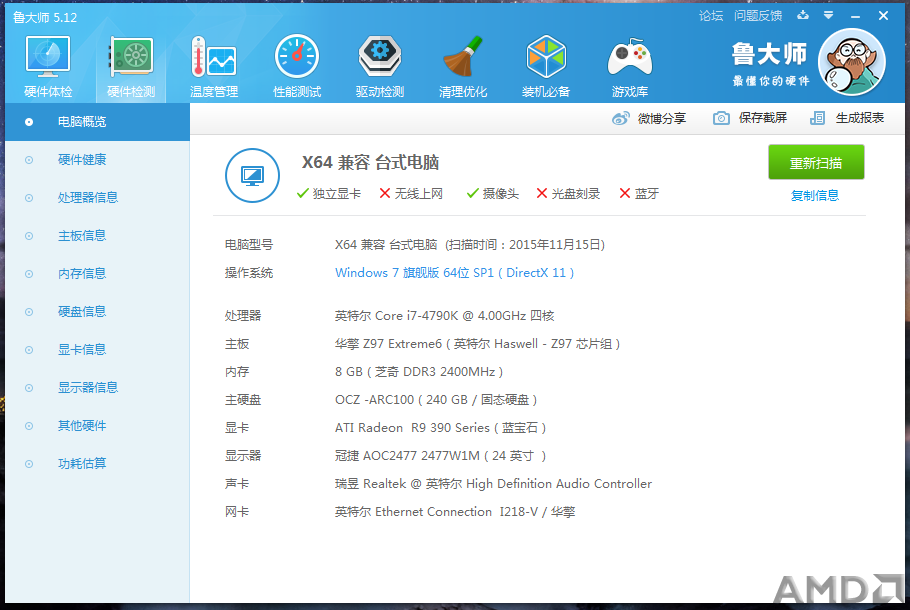
Task: Click the 8 GB DDR3 2400MHz memory value
Action: [x=419, y=372]
